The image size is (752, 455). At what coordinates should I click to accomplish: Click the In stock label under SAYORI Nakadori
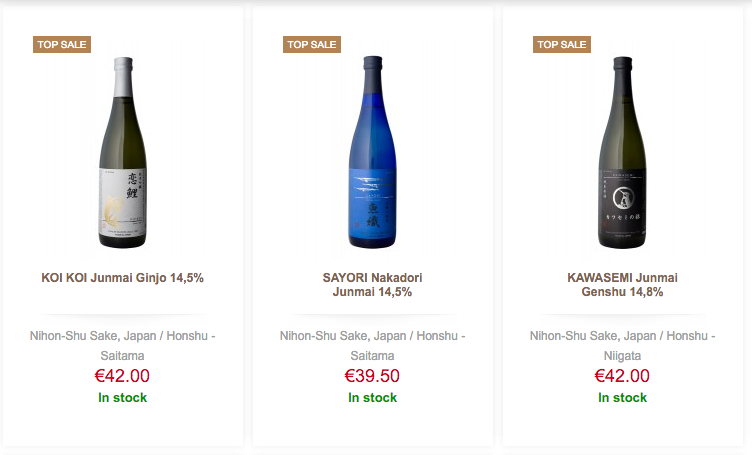pos(372,398)
